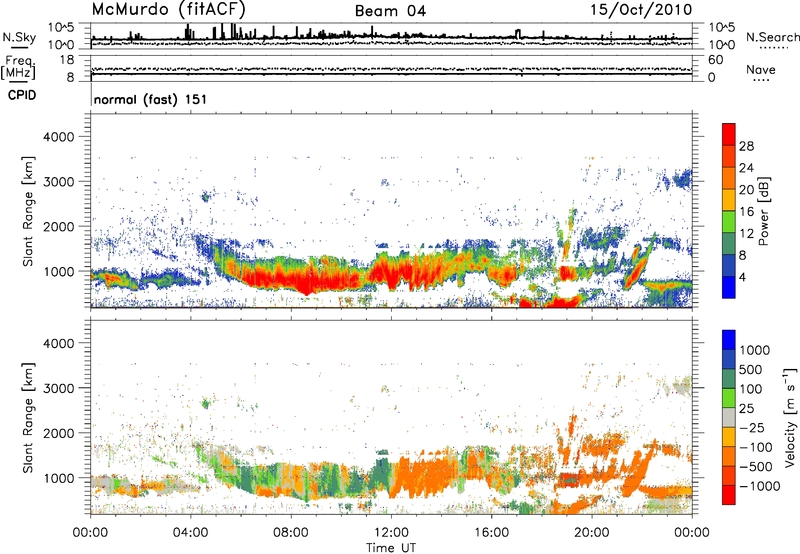Click the 'normal (fast) 151' CPID text
This screenshot has width=800, height=554.
click(151, 99)
